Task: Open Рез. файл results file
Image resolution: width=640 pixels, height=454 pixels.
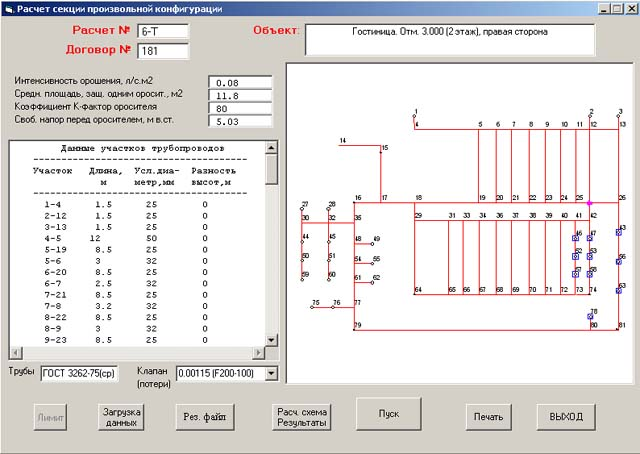Action: tap(204, 416)
